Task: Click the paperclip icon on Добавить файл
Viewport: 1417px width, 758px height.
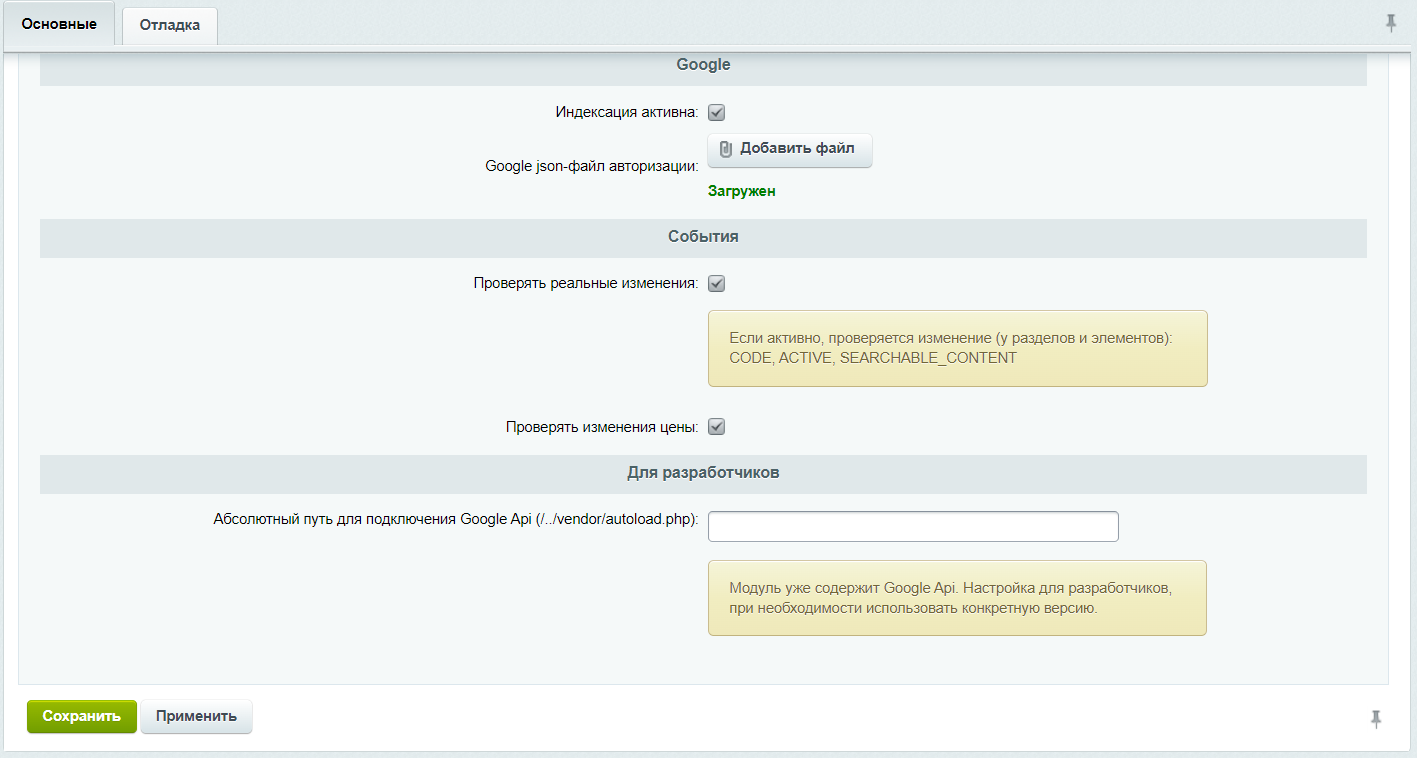Action: pos(726,150)
